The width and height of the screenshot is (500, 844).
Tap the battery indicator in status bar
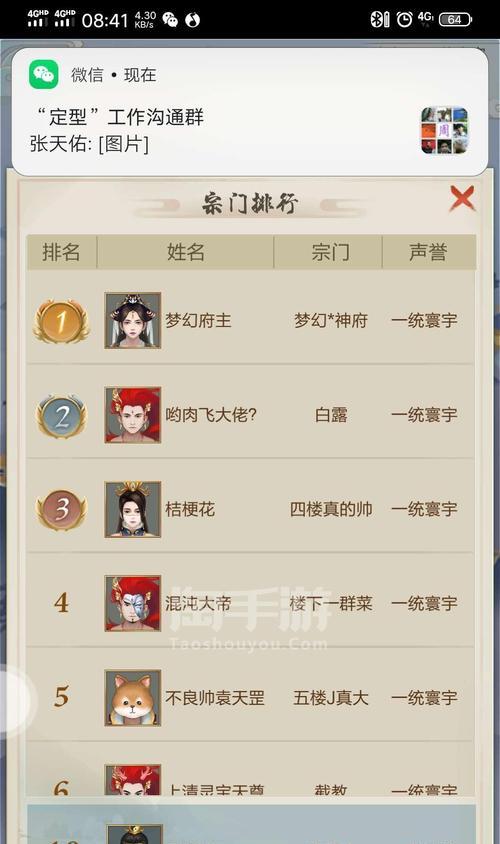(x=455, y=20)
